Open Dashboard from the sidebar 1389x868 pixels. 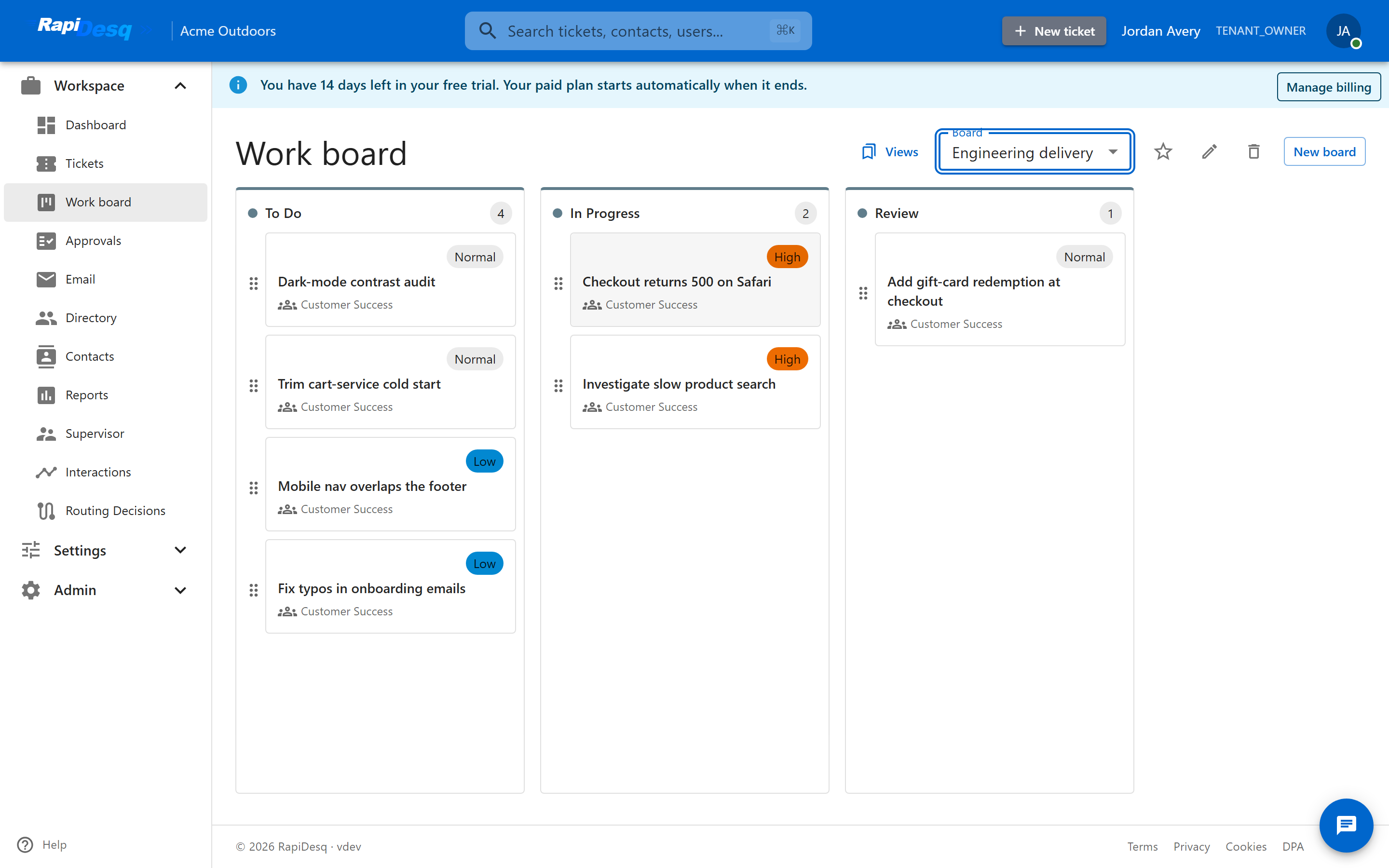coord(105,124)
